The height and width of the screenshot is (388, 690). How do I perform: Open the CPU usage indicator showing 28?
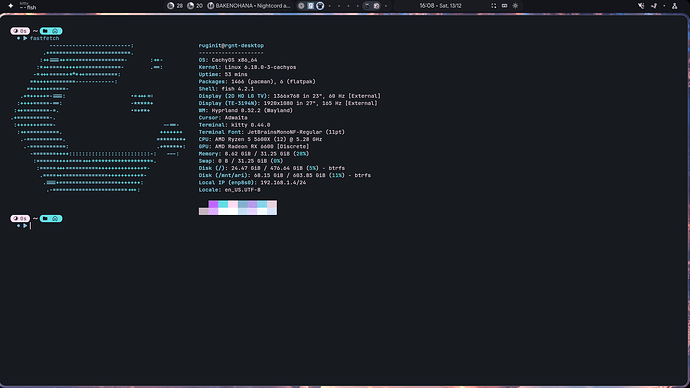[x=175, y=6]
